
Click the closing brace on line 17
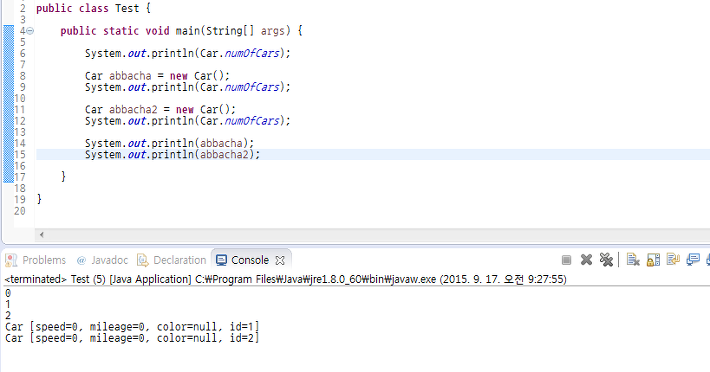(x=63, y=176)
